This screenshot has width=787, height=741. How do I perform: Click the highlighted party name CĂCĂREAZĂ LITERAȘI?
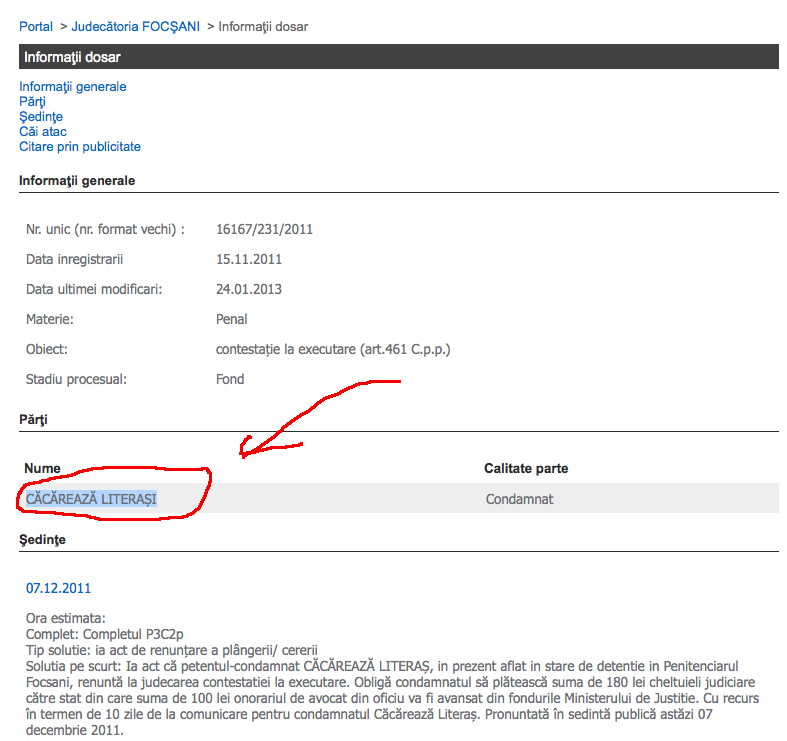tap(91, 499)
